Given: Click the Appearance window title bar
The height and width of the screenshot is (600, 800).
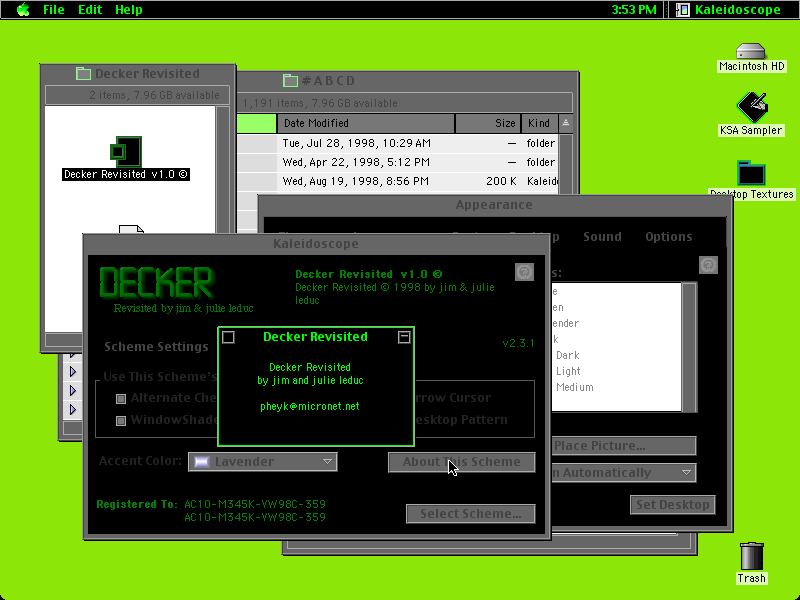Looking at the screenshot, I should [494, 205].
